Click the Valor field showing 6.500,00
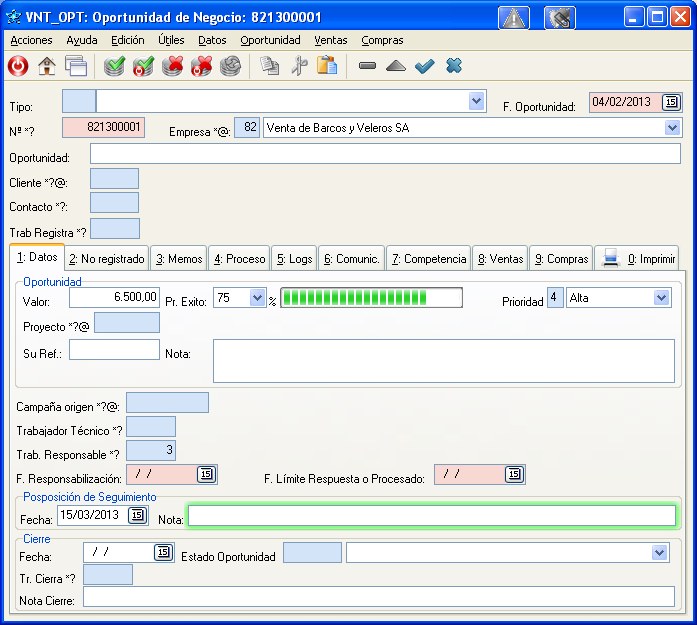The image size is (697, 625). point(114,297)
